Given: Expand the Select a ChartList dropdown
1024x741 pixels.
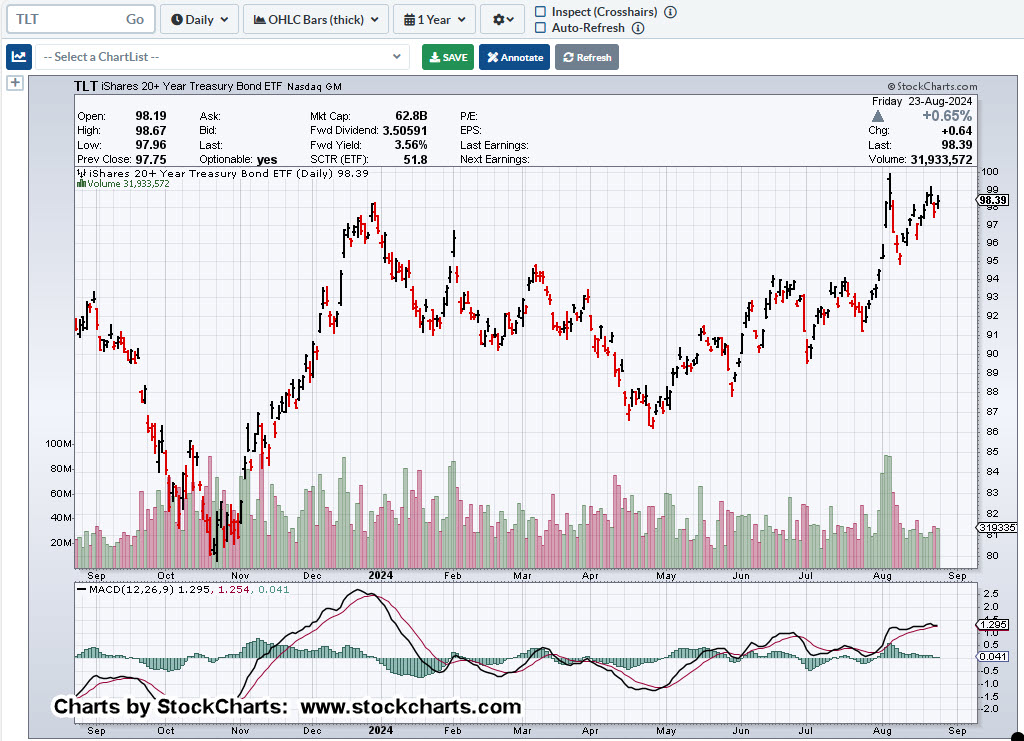Looking at the screenshot, I should tap(223, 57).
